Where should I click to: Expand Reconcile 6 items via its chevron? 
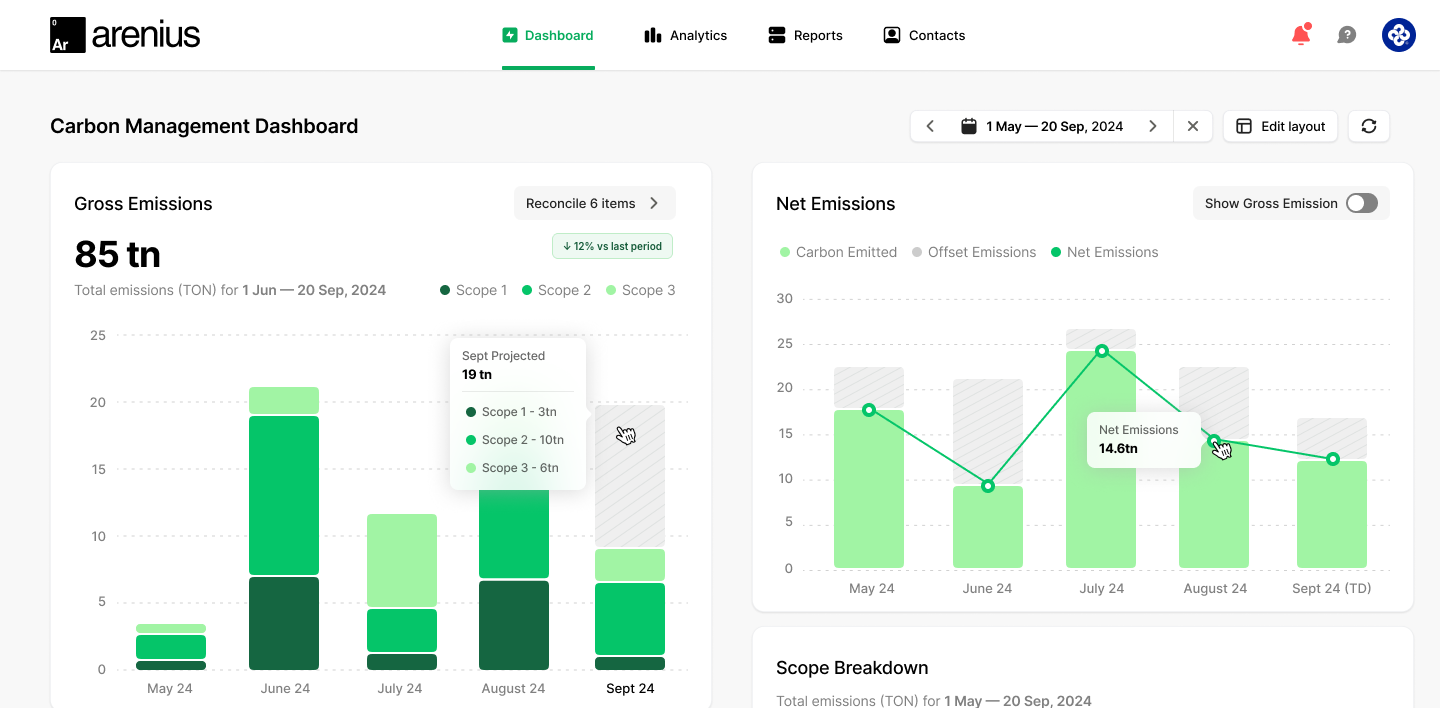click(x=655, y=202)
